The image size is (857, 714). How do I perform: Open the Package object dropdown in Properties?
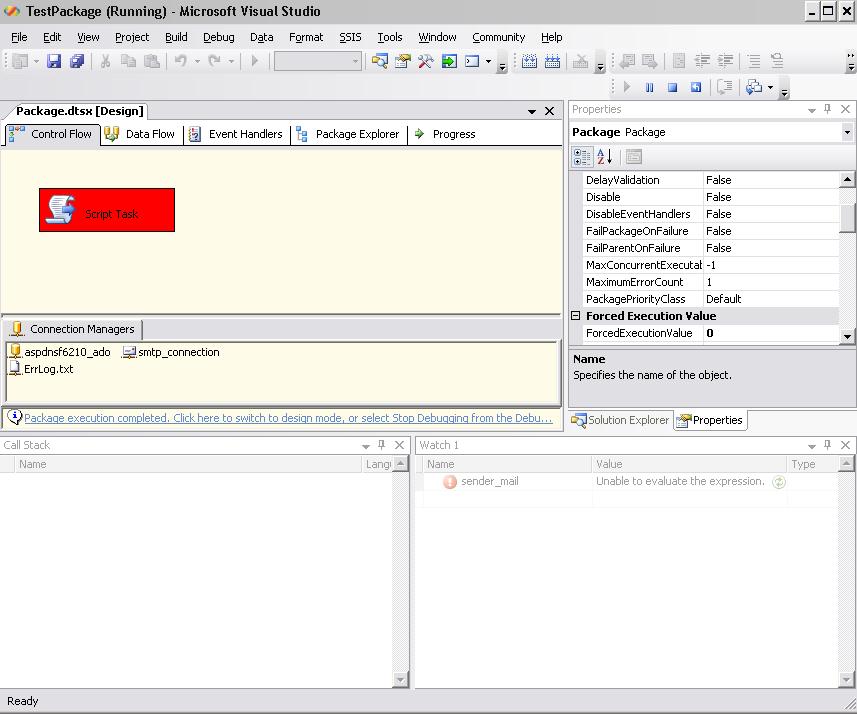pyautogui.click(x=847, y=132)
